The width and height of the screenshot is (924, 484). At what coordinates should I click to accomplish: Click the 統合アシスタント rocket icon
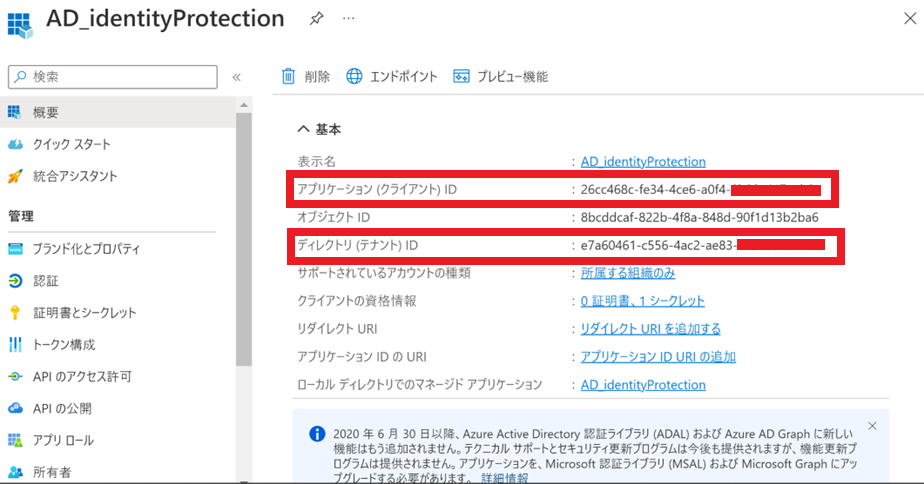tap(15, 176)
